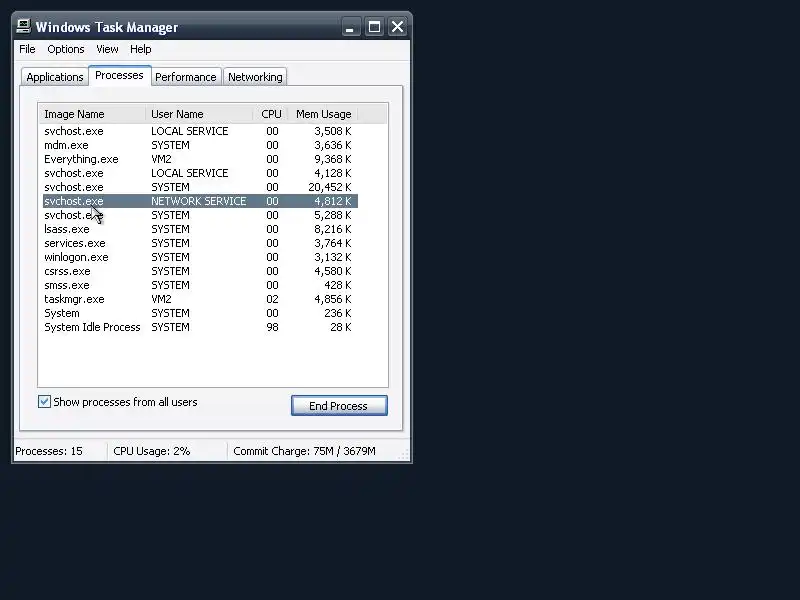
Task: Click the 98 CPU value
Action: coord(272,328)
